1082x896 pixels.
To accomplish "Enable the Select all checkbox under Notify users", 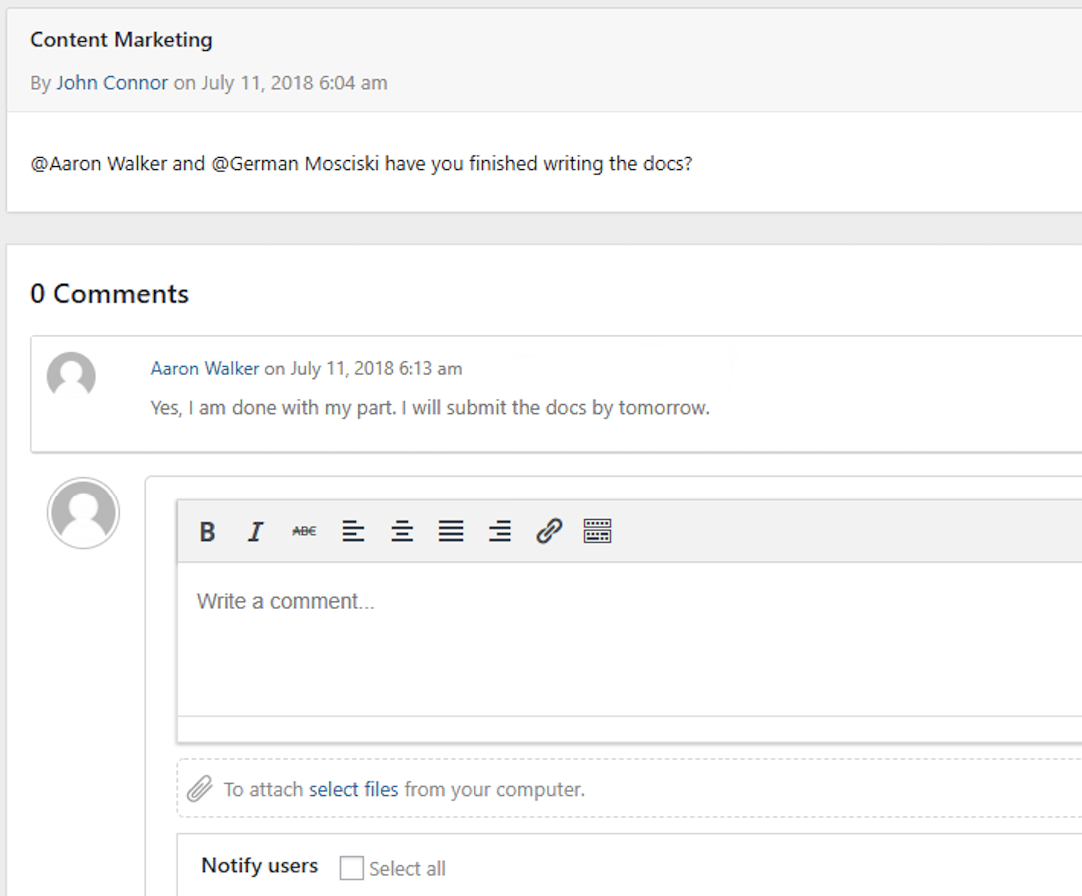I will click(351, 868).
